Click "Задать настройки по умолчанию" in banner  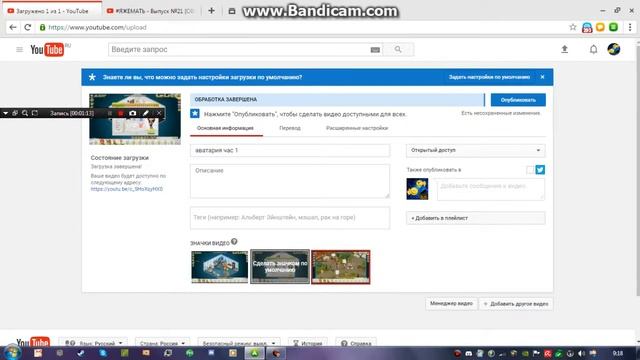click(489, 77)
